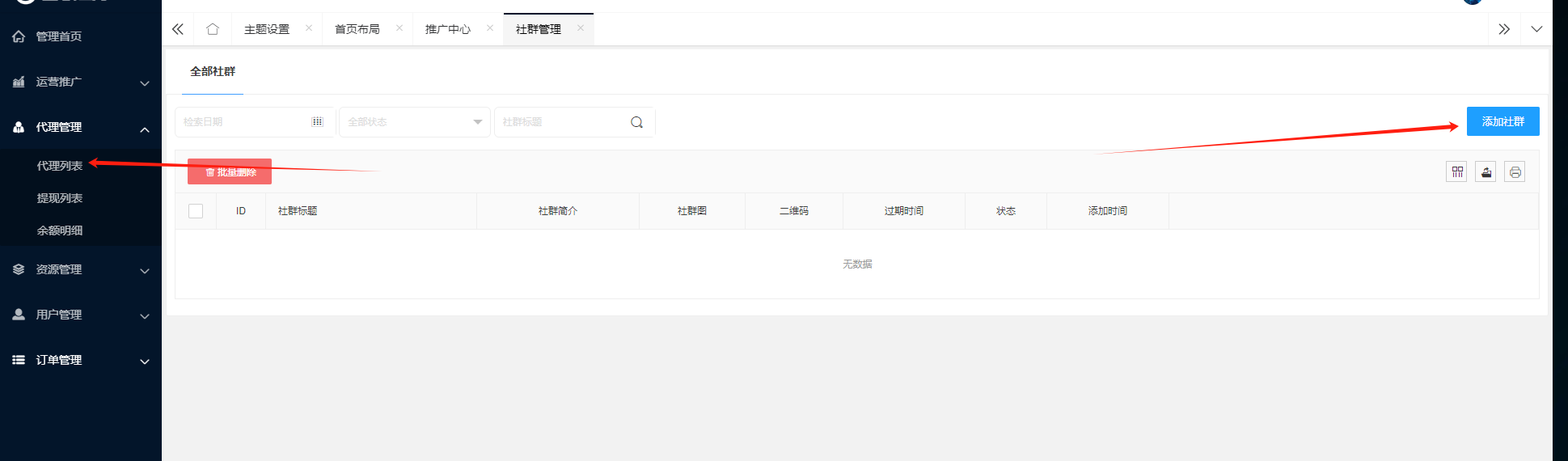This screenshot has height=461, width=1568.
Task: Switch to the 首页布局 tab
Action: [x=357, y=29]
